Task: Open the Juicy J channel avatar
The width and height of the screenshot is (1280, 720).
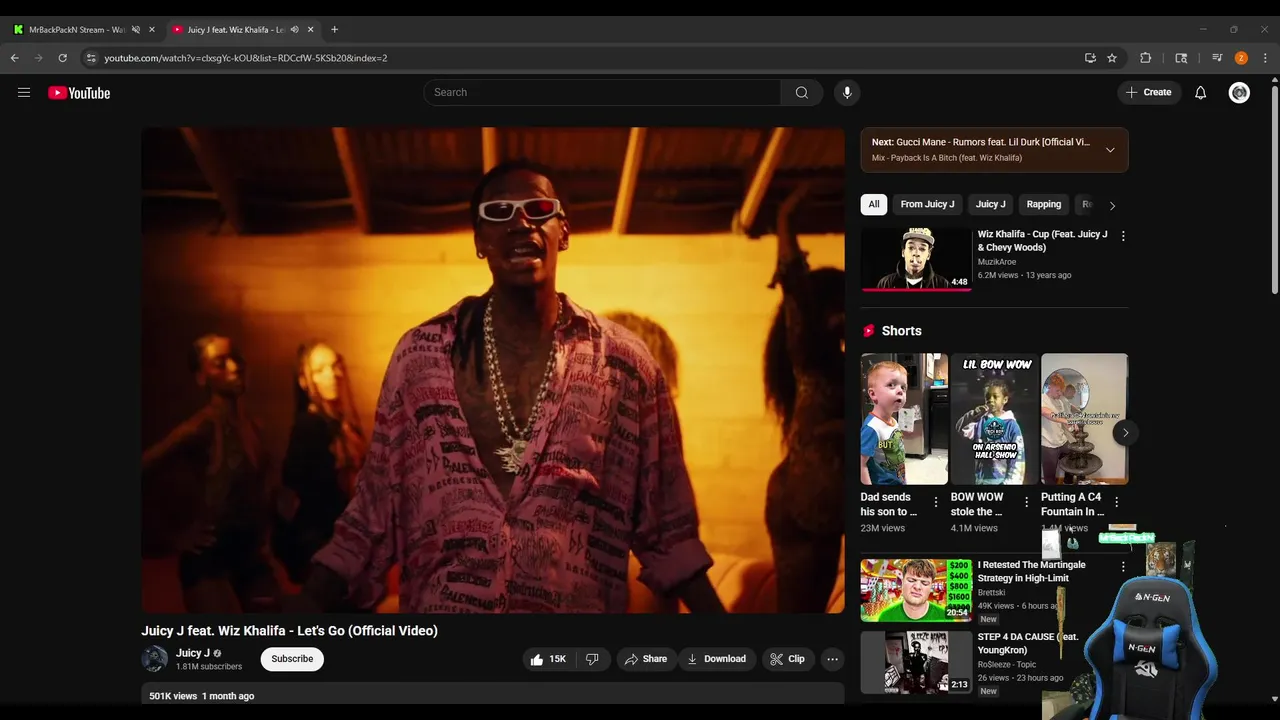Action: [155, 659]
